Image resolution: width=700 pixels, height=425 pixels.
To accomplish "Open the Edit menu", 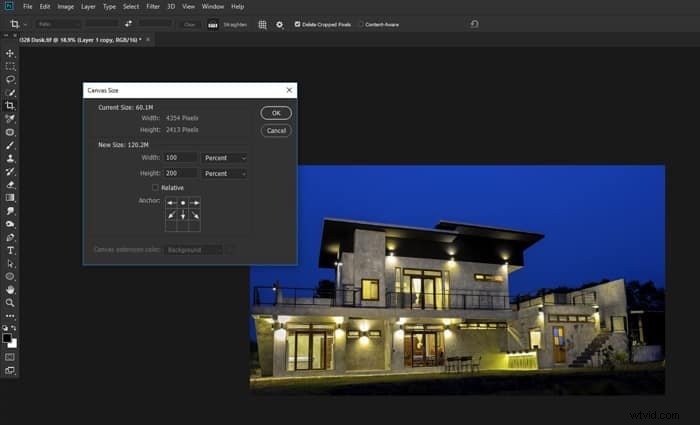I will coord(45,7).
